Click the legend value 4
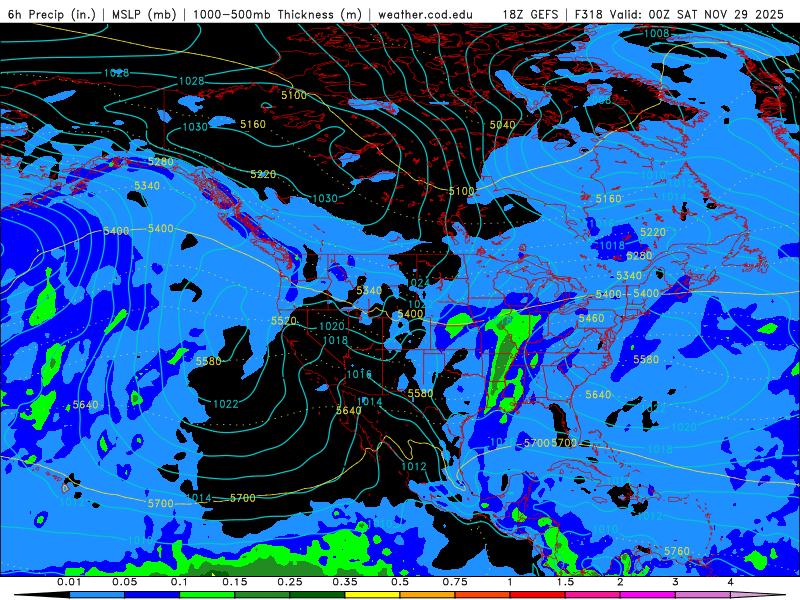 point(731,582)
